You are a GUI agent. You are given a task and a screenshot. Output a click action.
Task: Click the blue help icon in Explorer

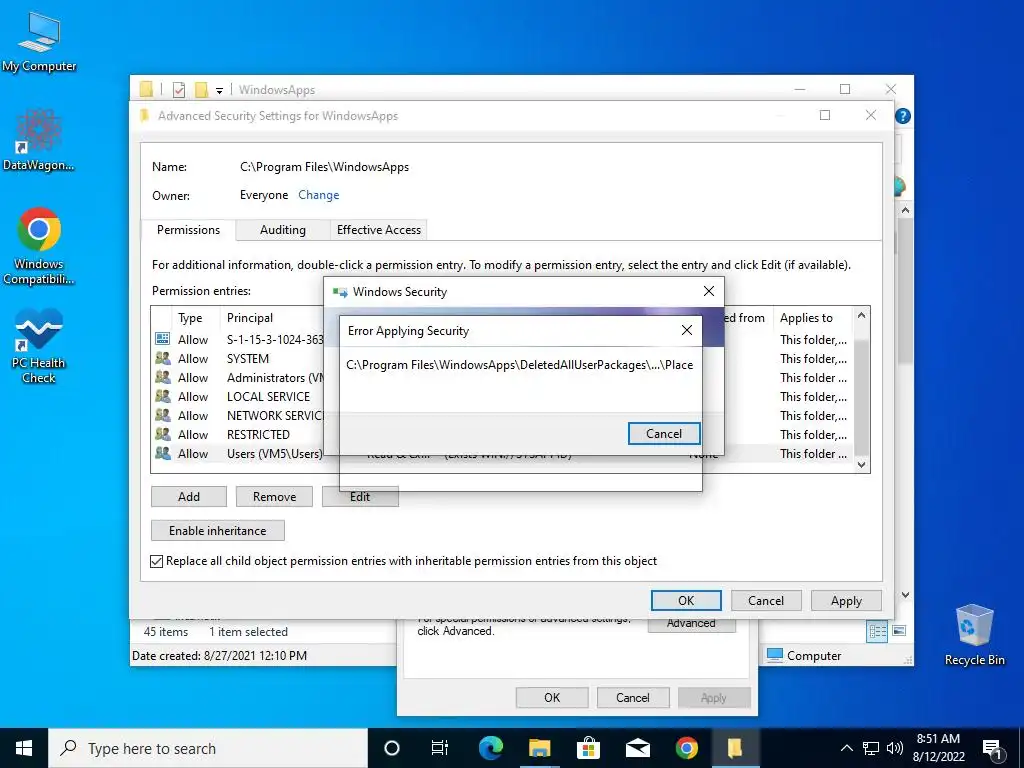[x=903, y=116]
